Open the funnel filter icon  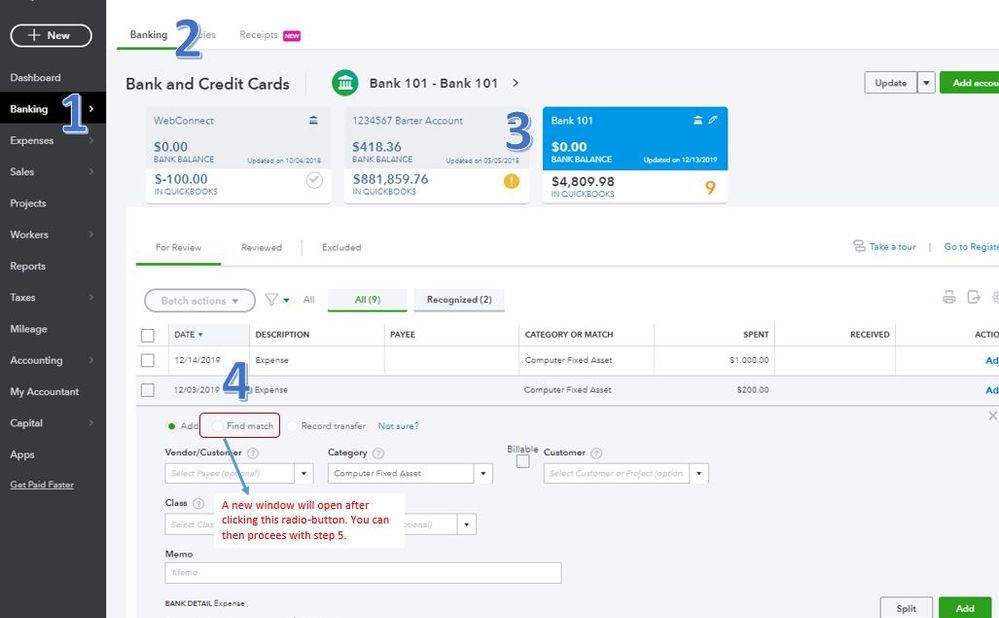click(271, 300)
